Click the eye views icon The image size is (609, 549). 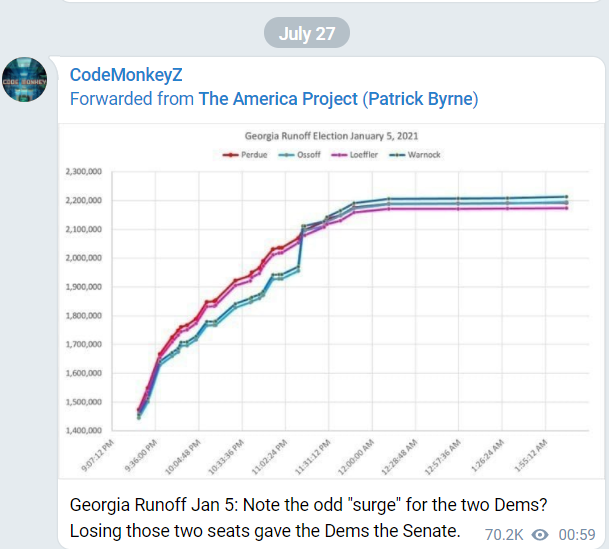[540, 535]
